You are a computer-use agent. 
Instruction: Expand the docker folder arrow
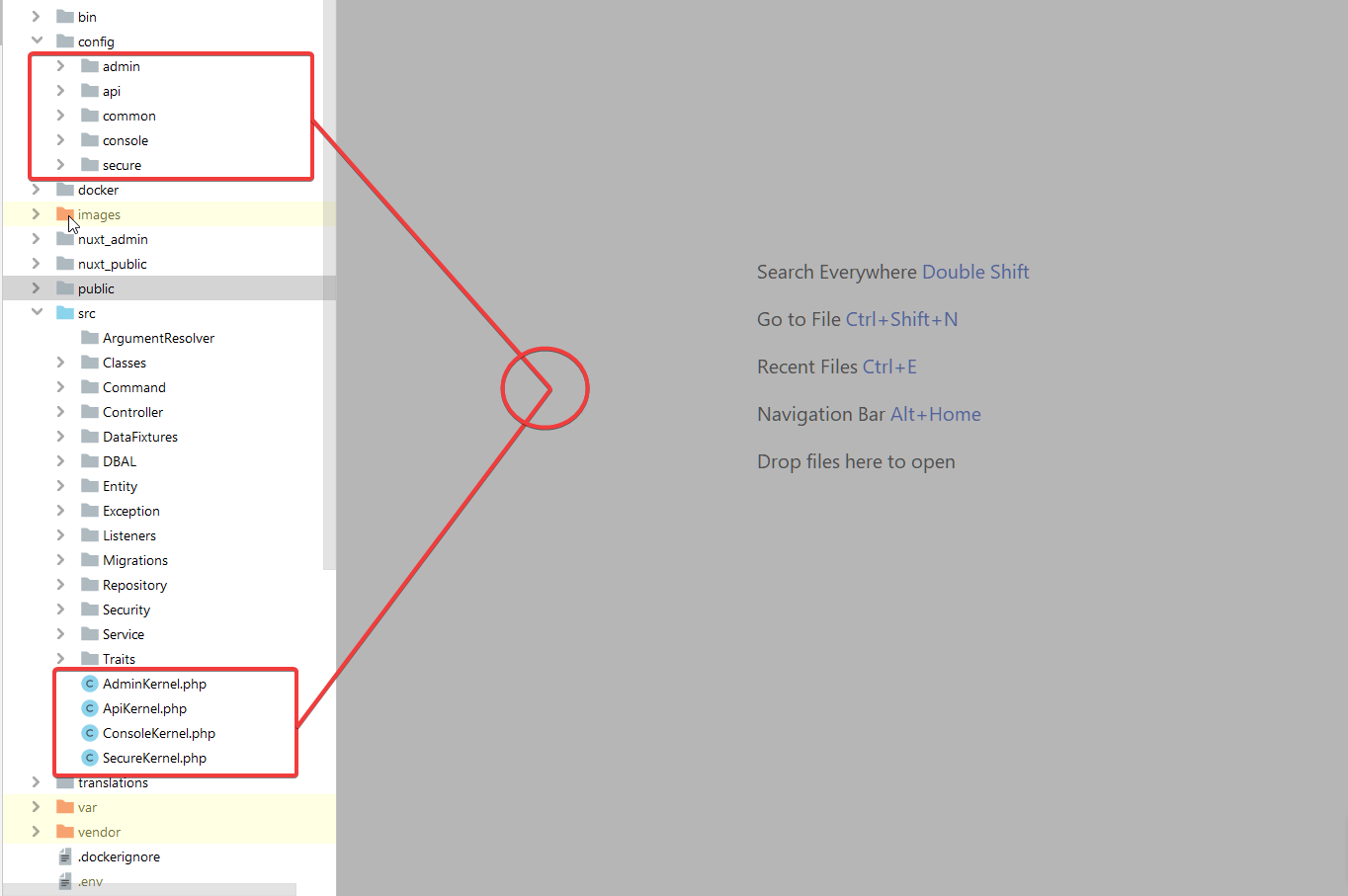[36, 190]
